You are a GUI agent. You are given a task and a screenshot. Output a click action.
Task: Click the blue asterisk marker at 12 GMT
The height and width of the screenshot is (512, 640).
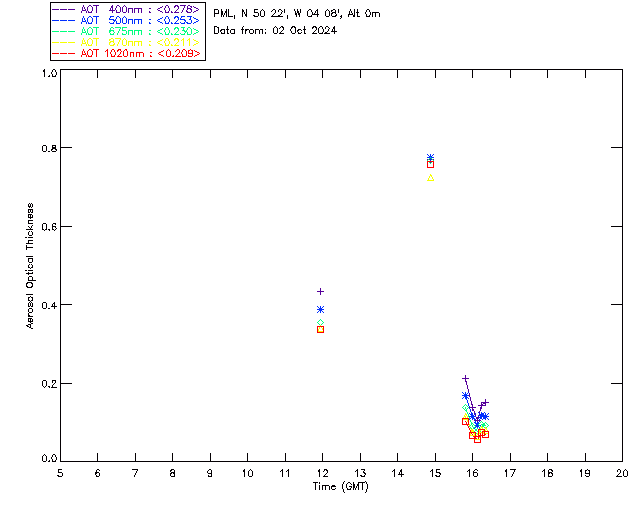320,309
